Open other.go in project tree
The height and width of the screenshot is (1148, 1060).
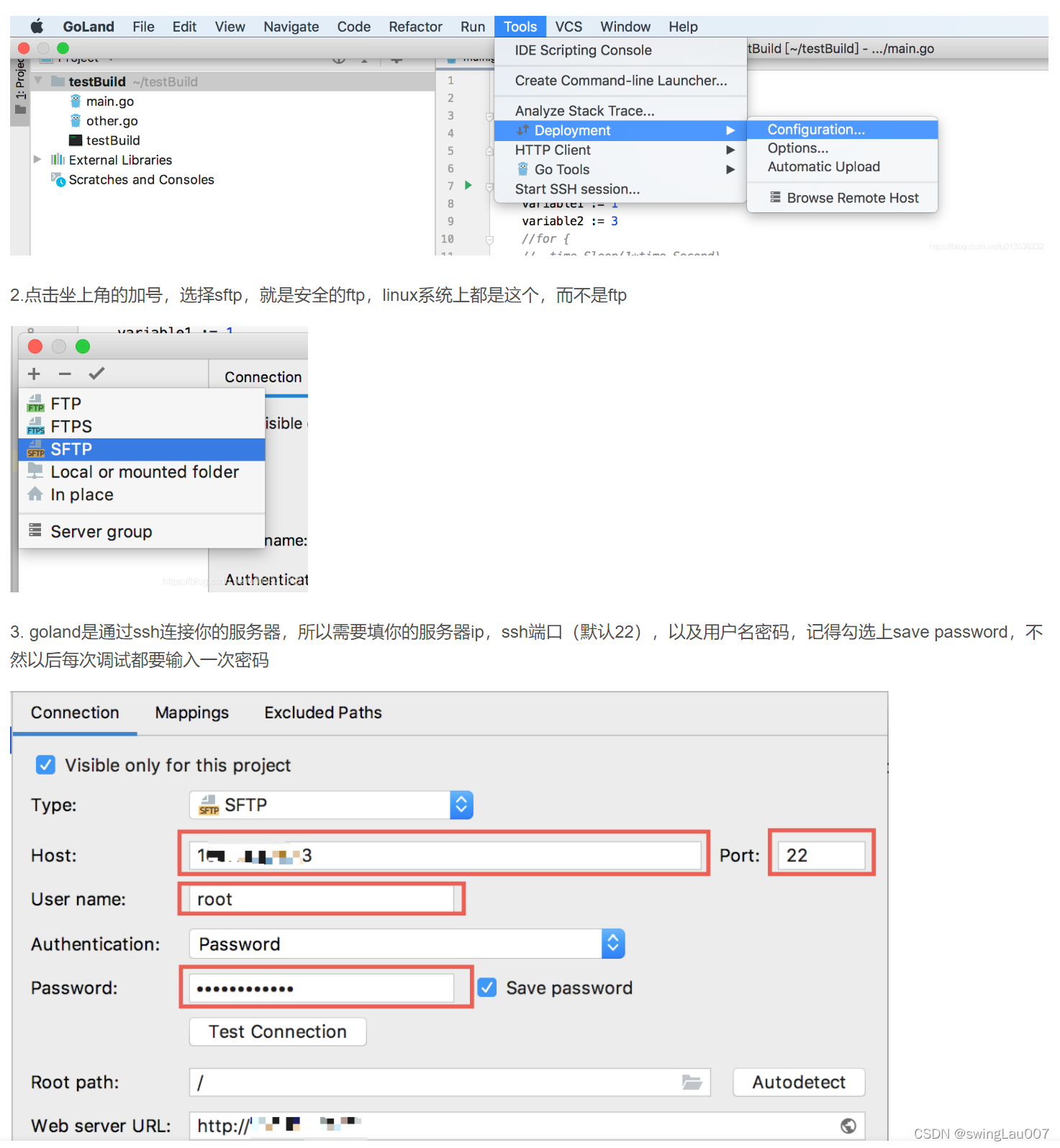click(x=112, y=121)
